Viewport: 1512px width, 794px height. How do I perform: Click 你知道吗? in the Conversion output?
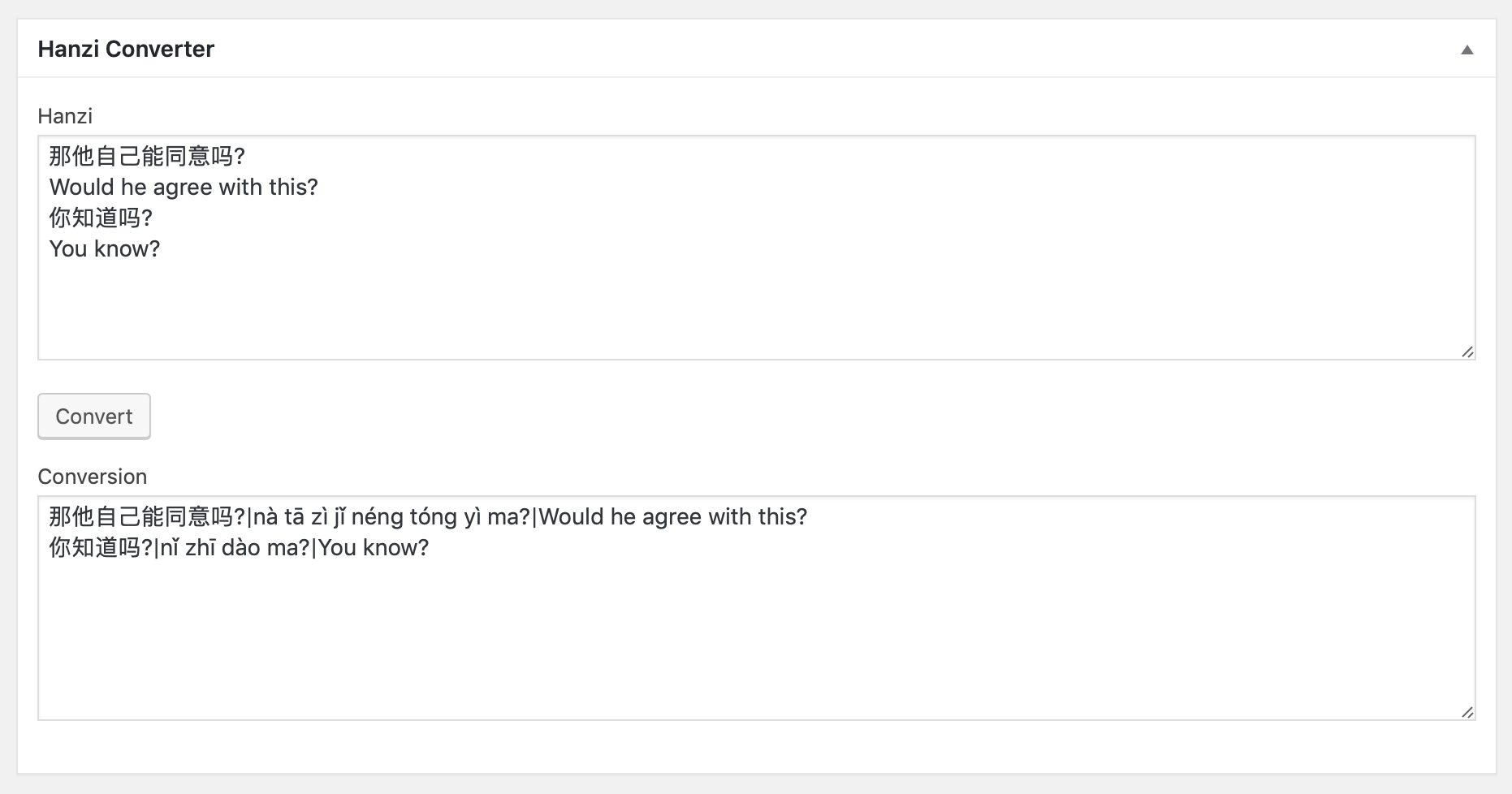point(101,547)
